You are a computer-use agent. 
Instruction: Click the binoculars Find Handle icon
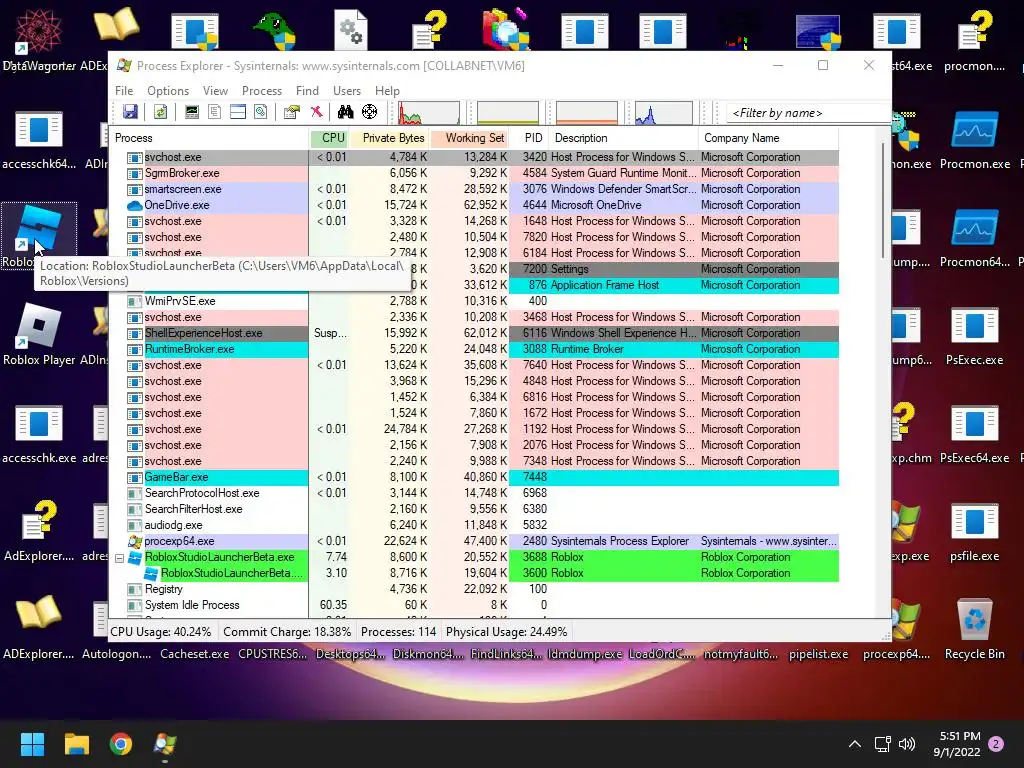pyautogui.click(x=345, y=112)
